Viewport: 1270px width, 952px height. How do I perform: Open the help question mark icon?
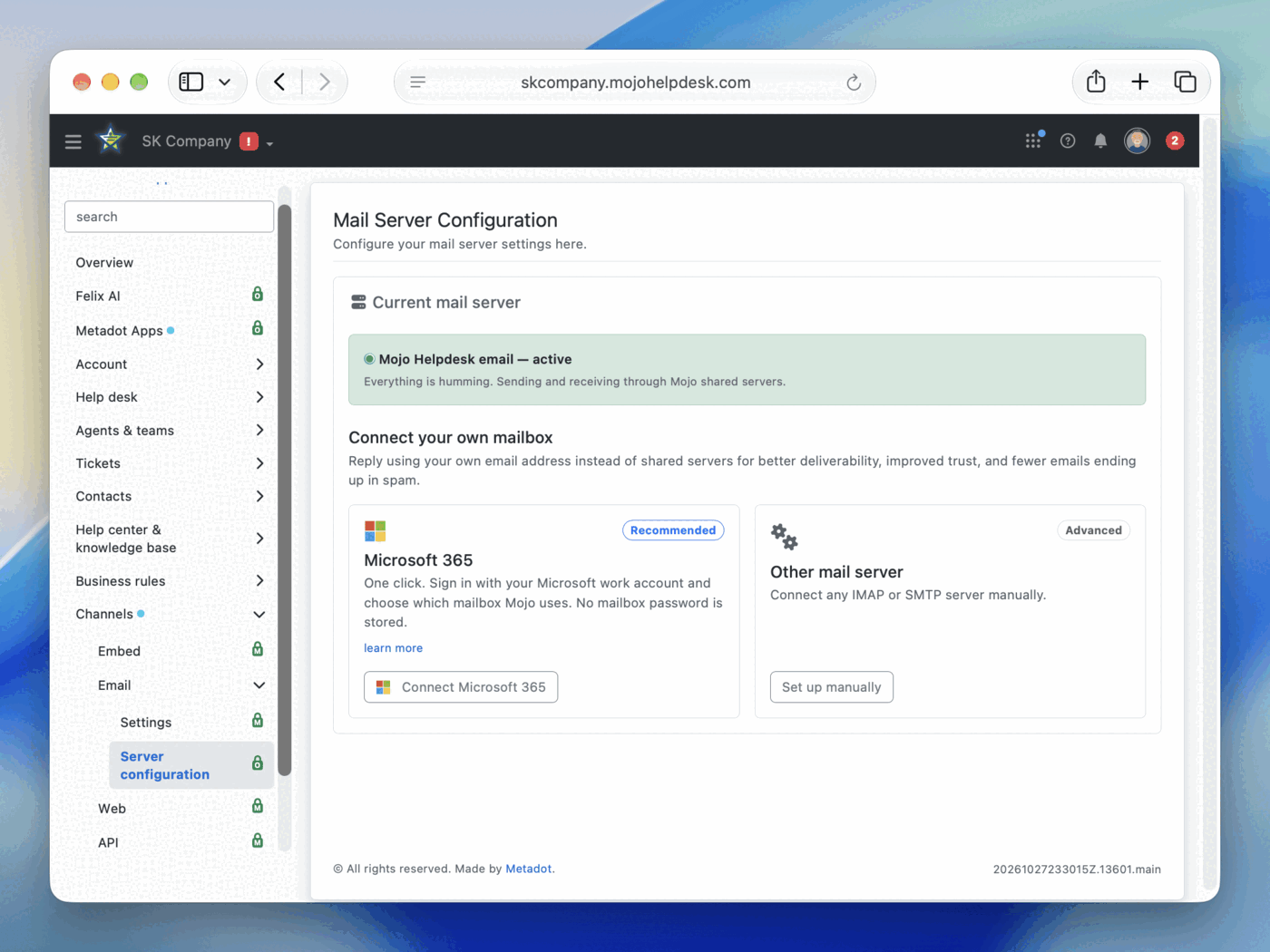click(1068, 141)
